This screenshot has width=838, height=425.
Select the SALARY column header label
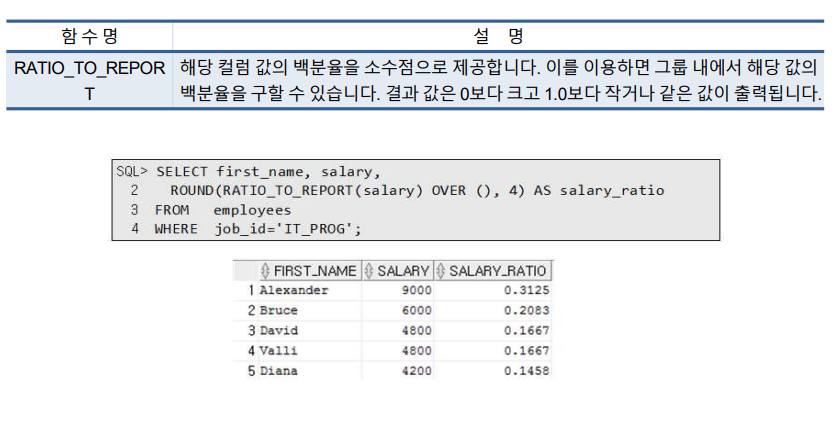click(x=403, y=271)
